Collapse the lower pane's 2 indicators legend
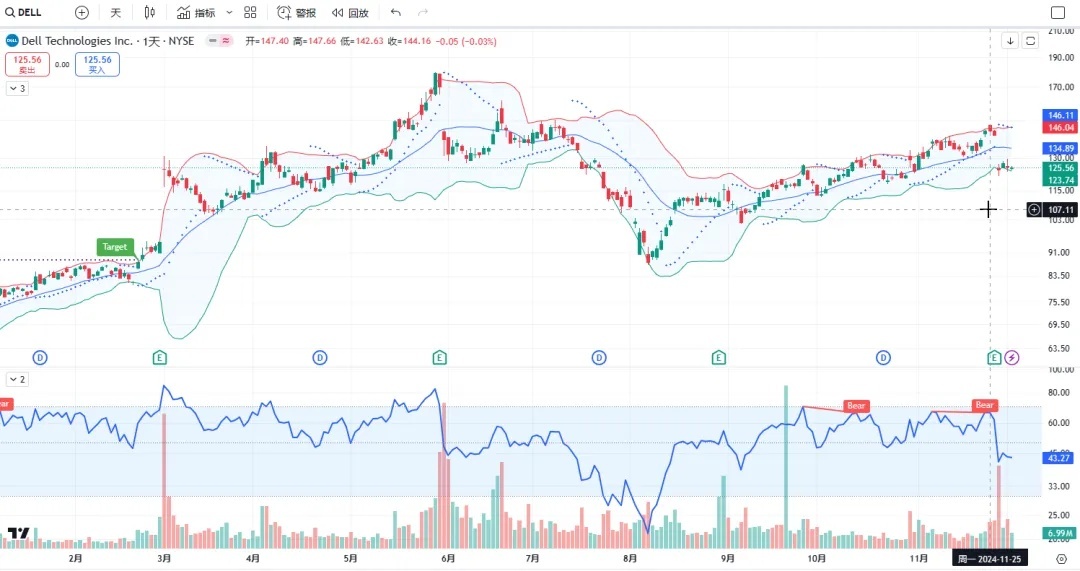The height and width of the screenshot is (571, 1080). point(17,379)
